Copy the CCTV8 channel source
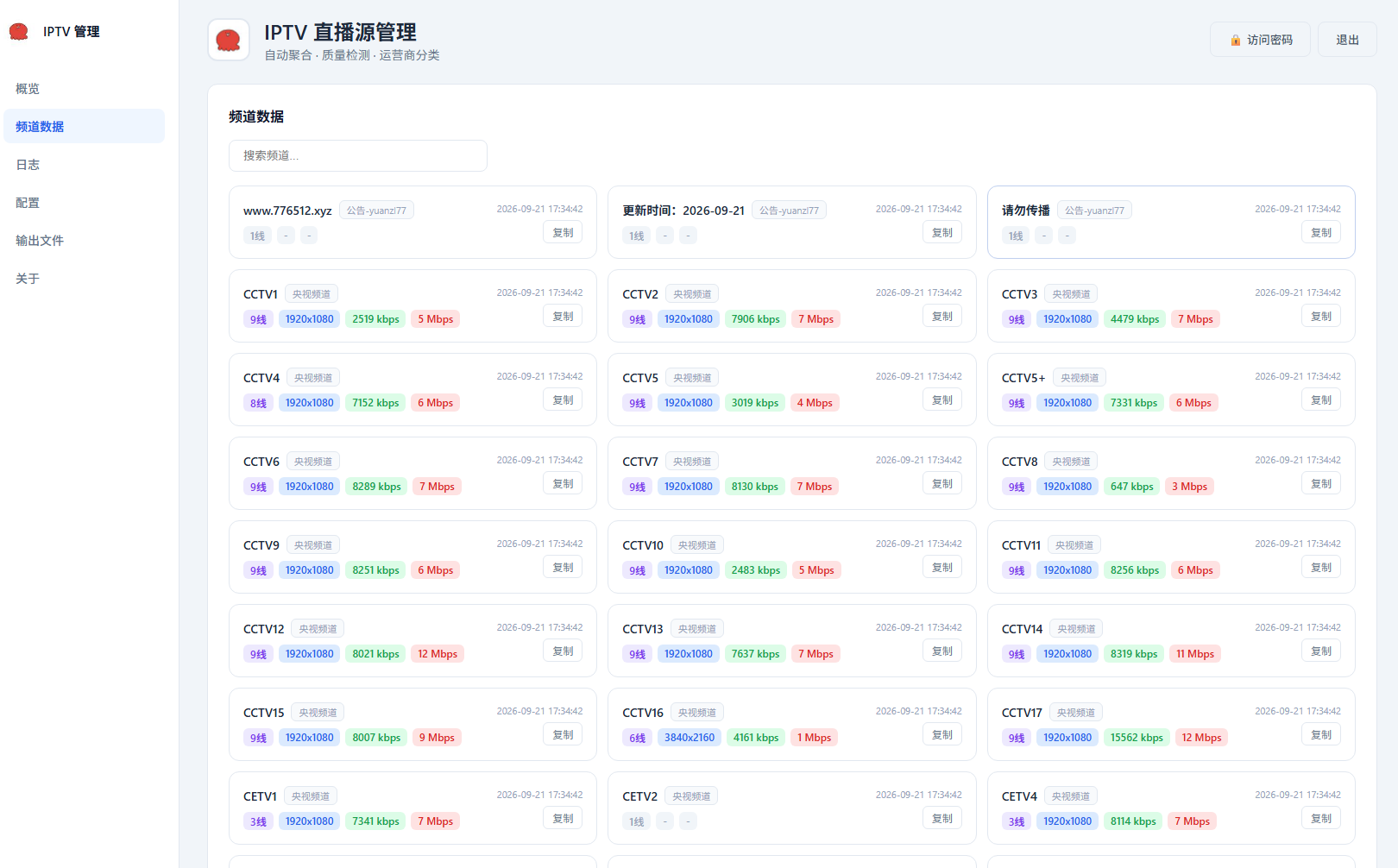Viewport: 1398px width, 868px height. 1321,483
